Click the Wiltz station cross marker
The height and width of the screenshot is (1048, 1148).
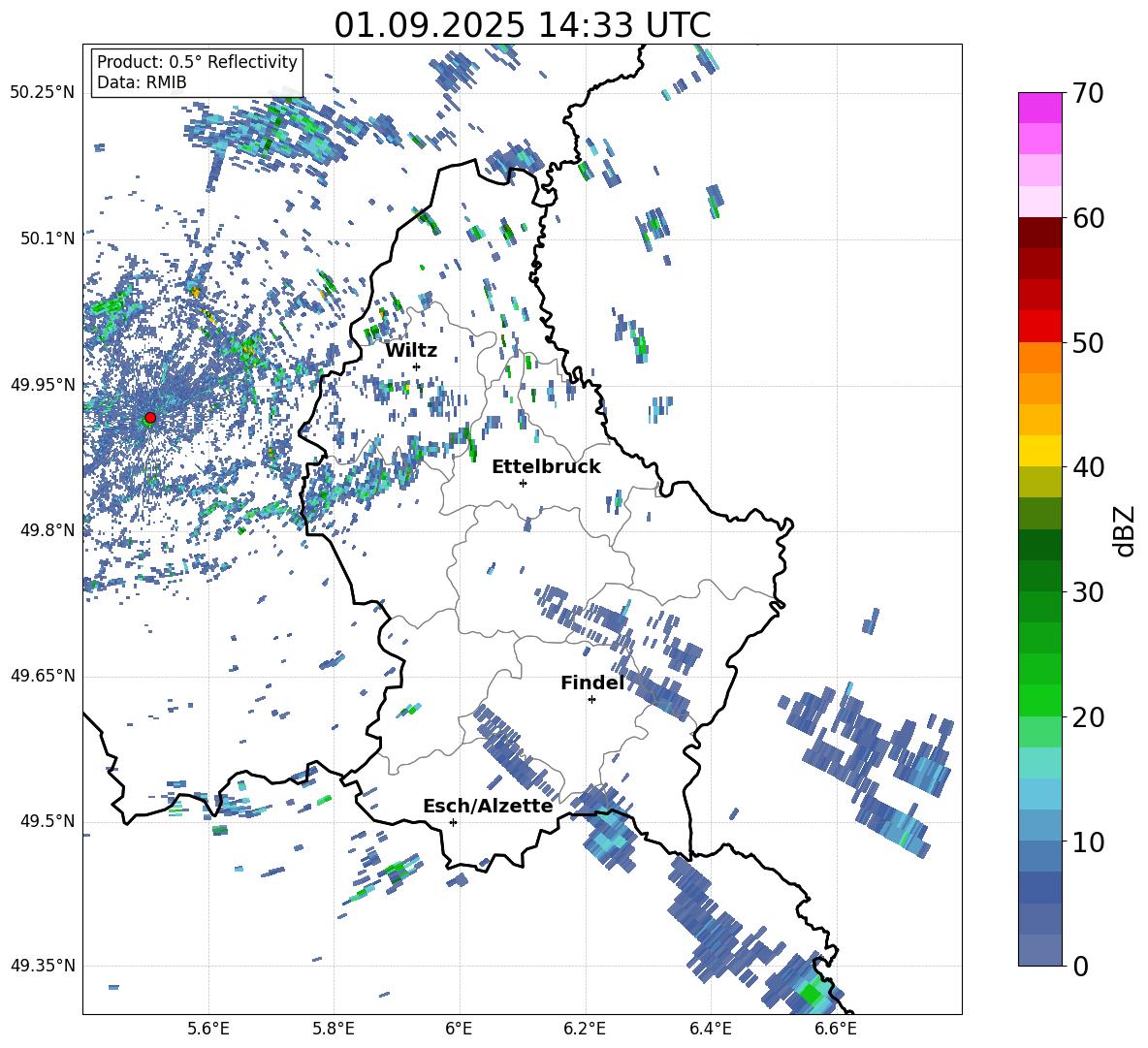click(x=417, y=366)
